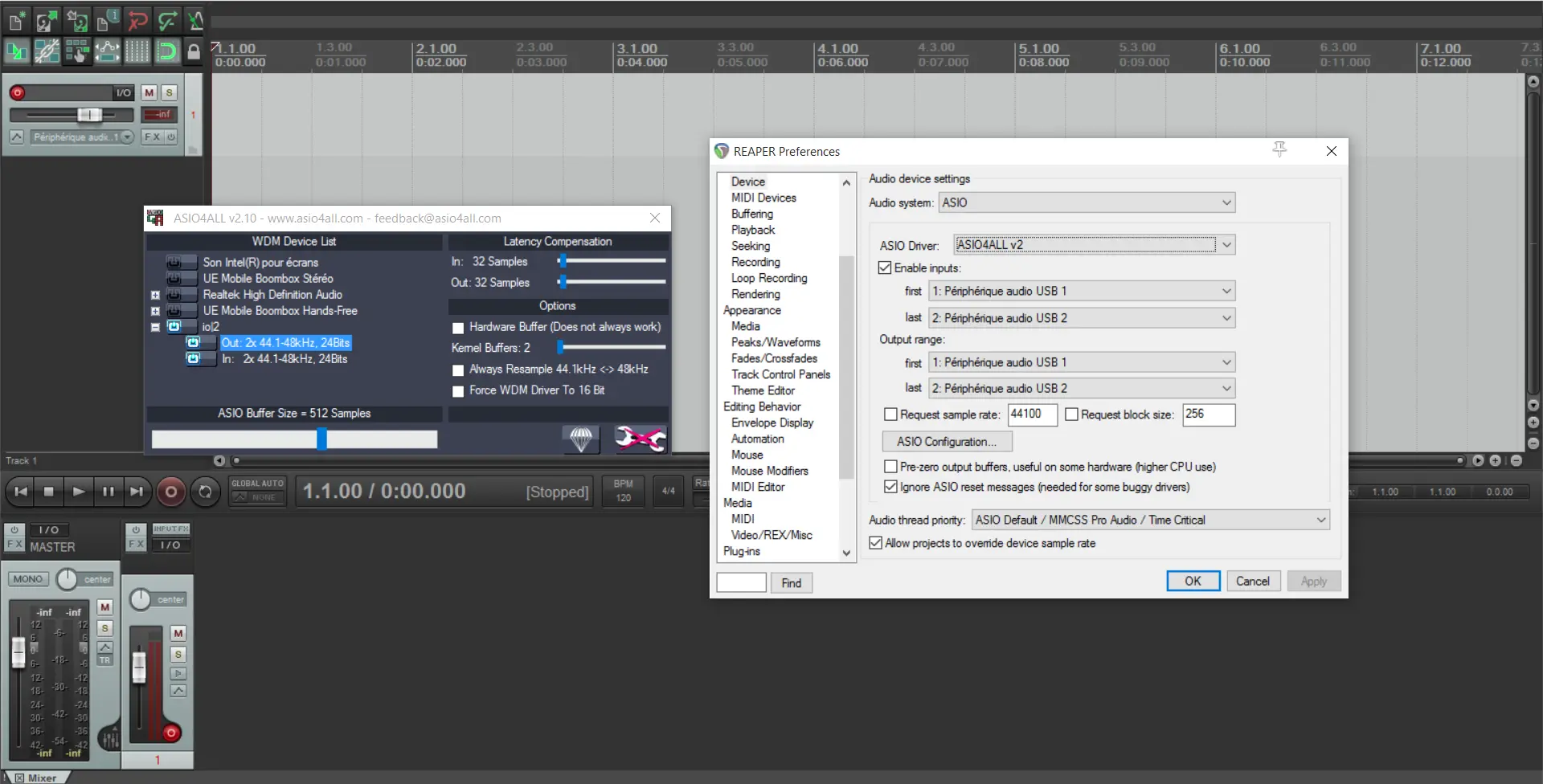Toggle the grid lines toolbar icon
1543x784 pixels.
(137, 51)
